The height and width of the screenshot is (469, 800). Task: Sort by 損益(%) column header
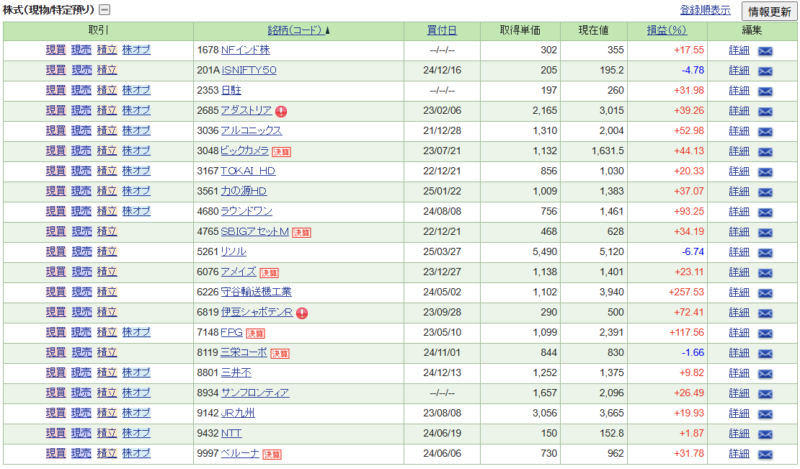[x=667, y=30]
